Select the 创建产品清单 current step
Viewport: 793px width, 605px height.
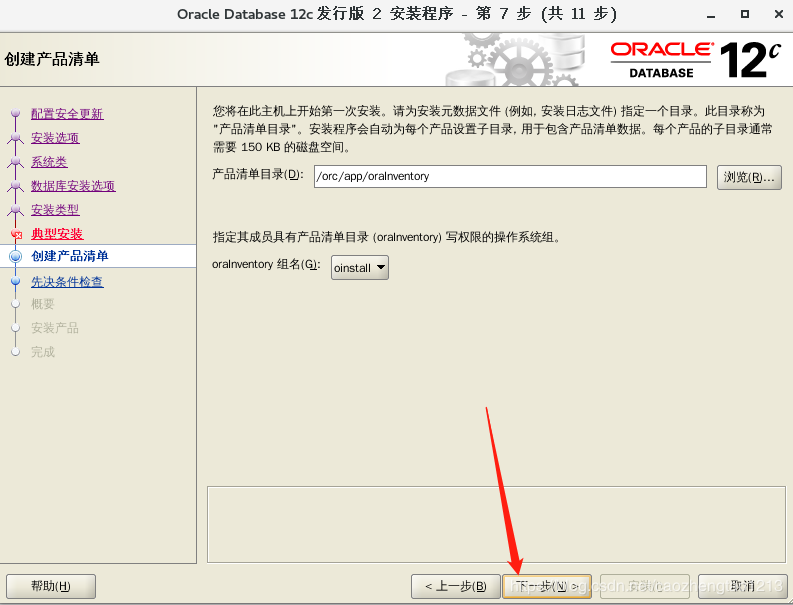[70, 256]
